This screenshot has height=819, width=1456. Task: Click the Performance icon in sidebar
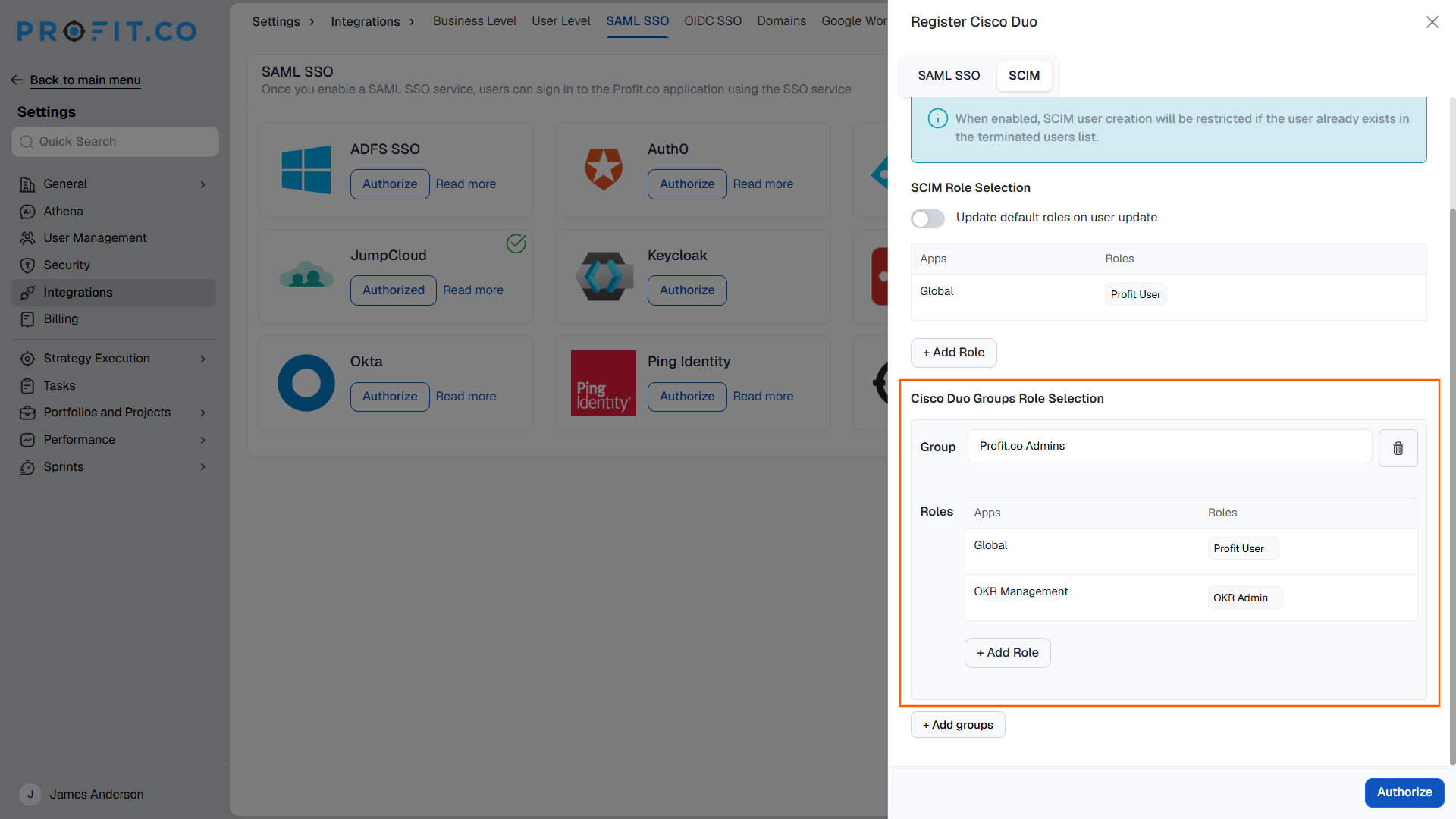[27, 440]
